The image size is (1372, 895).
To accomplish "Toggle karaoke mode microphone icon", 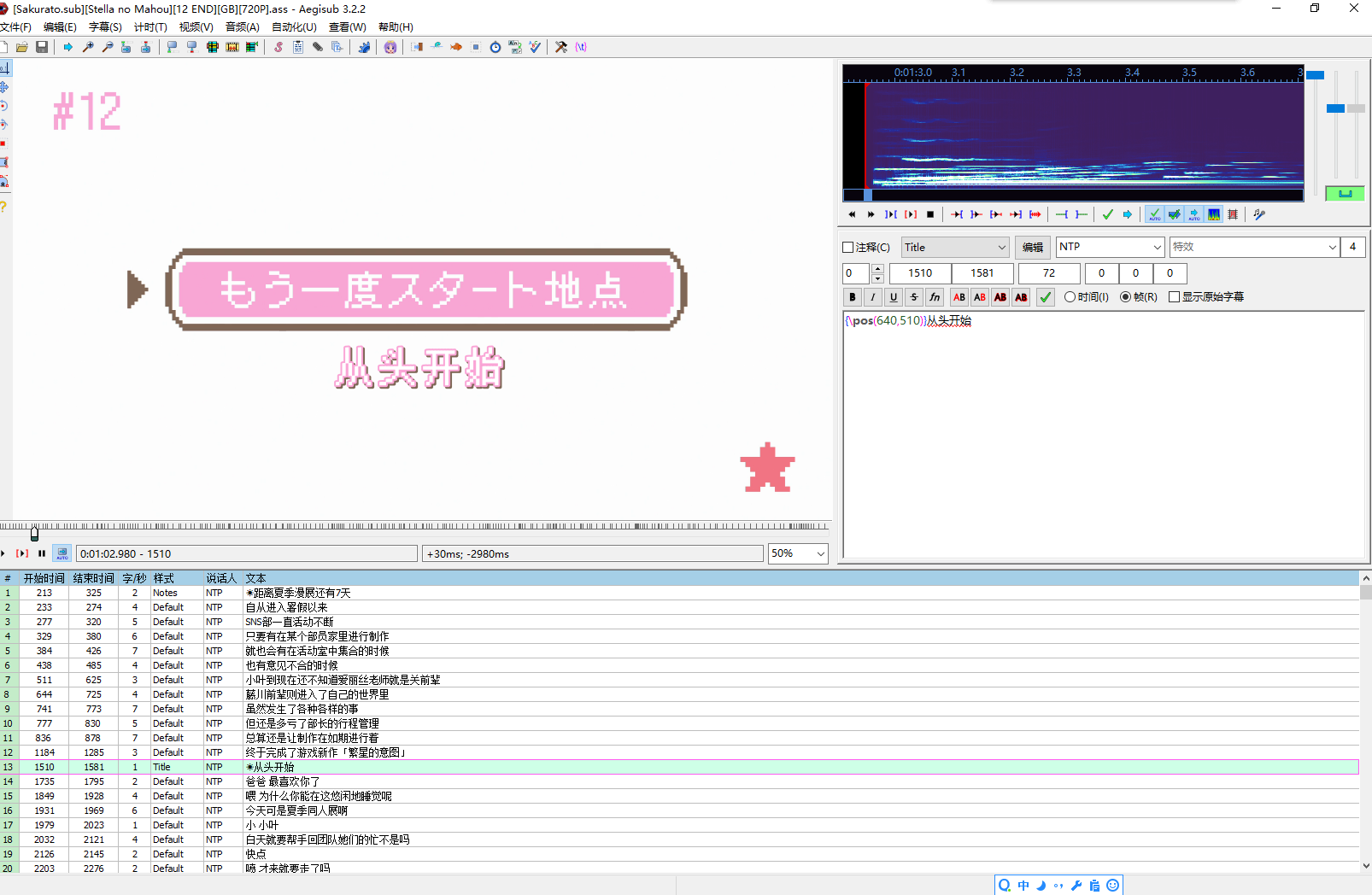I will 1259,214.
